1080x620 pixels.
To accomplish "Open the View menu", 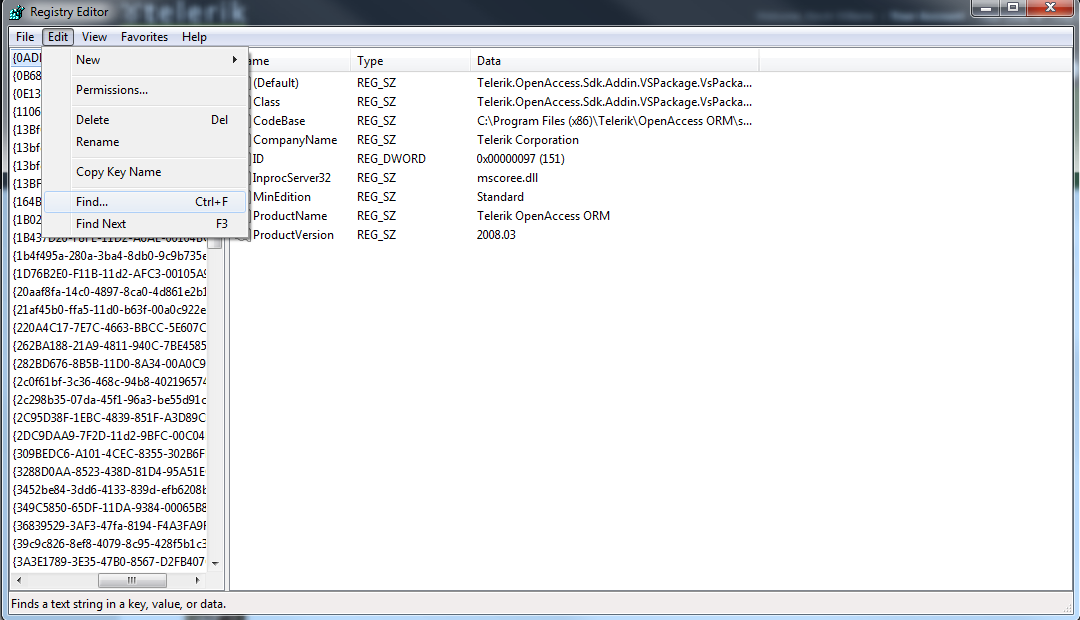I will (x=94, y=37).
